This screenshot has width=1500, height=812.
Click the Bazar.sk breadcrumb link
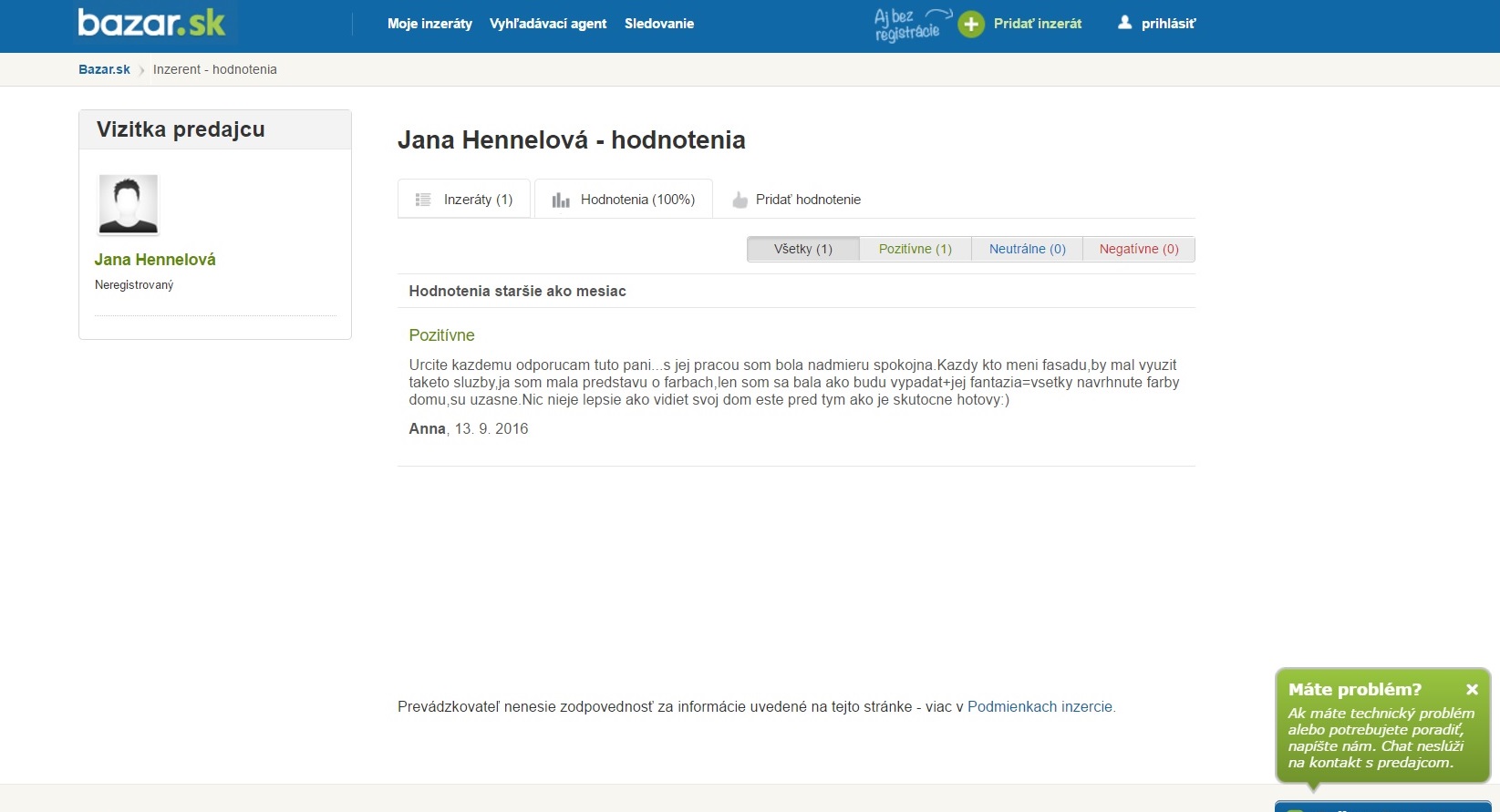coord(104,69)
